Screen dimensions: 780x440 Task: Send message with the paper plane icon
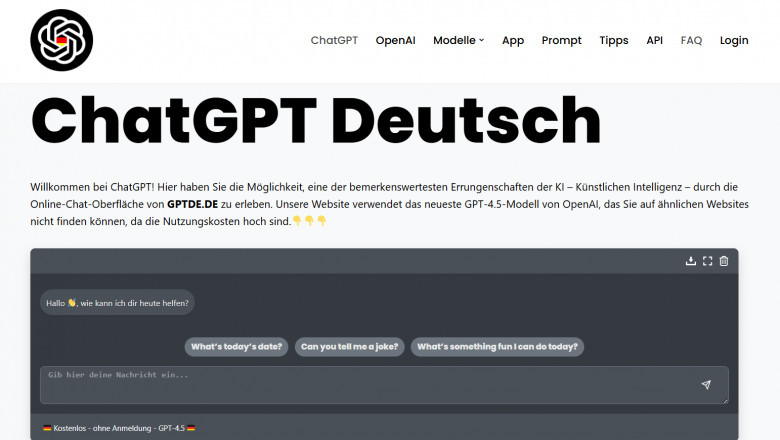[706, 385]
